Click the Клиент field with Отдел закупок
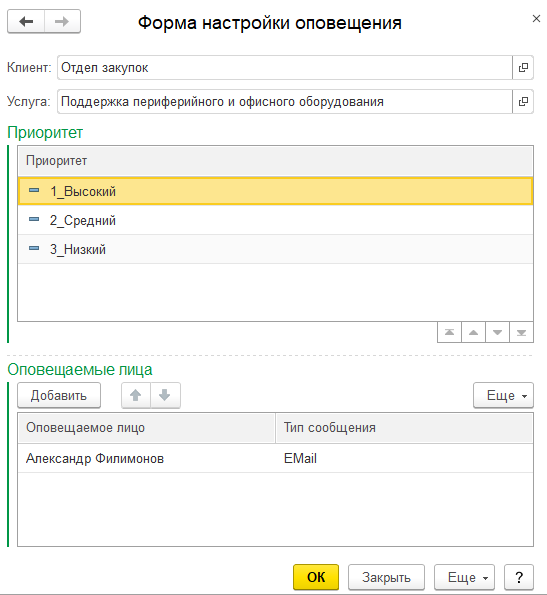 (x=285, y=68)
